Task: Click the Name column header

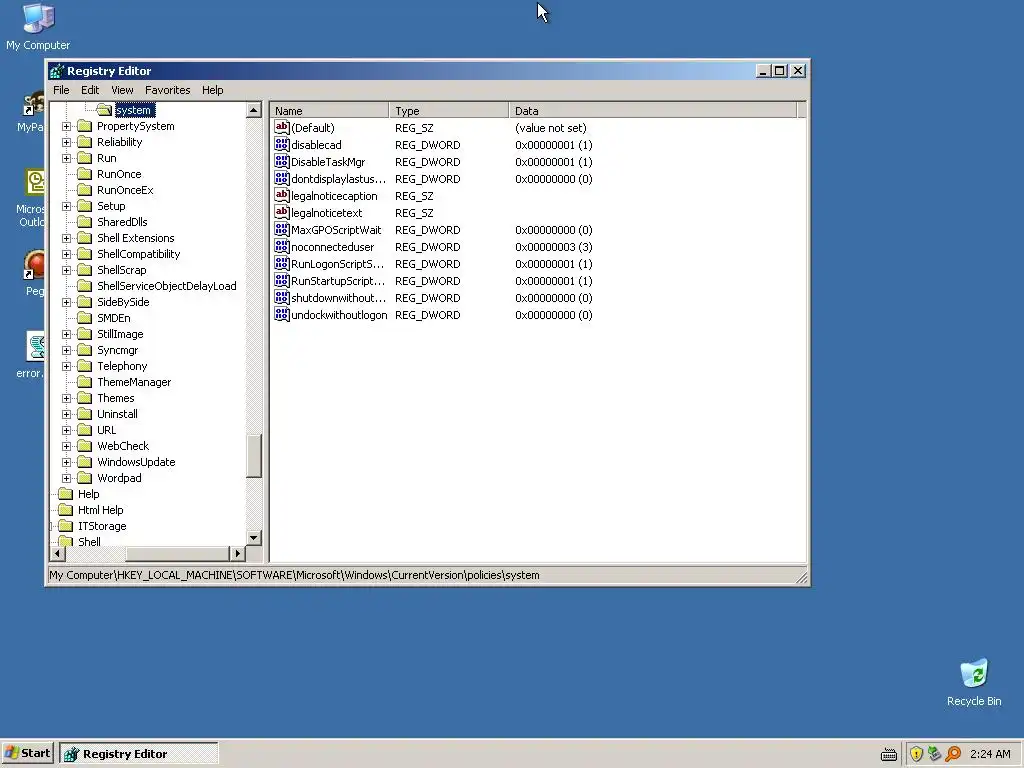Action: pos(330,110)
